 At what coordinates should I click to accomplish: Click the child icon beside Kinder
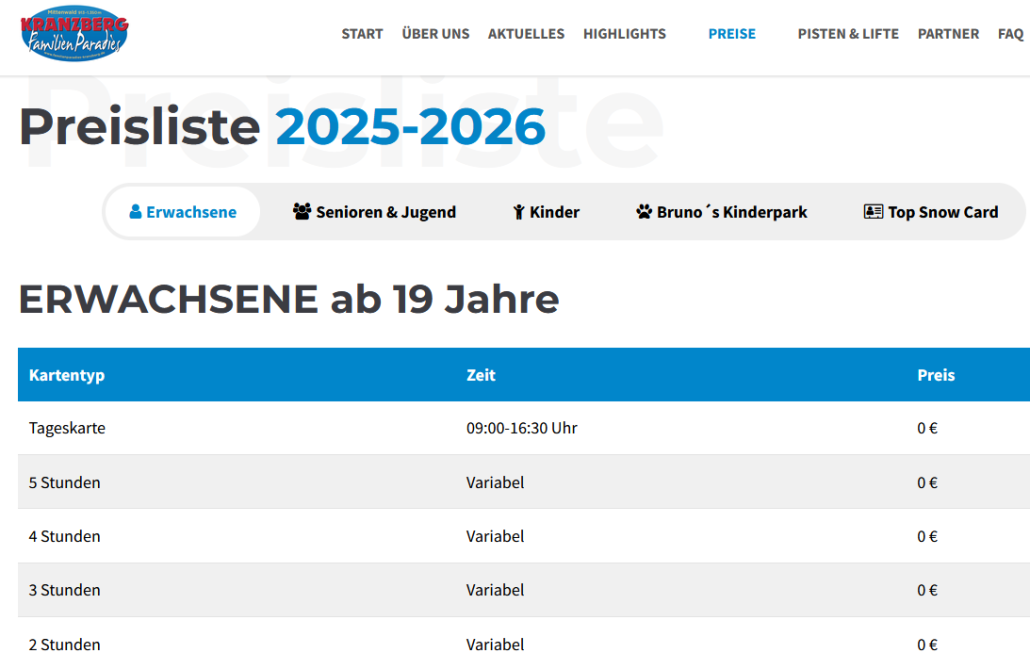click(x=518, y=212)
